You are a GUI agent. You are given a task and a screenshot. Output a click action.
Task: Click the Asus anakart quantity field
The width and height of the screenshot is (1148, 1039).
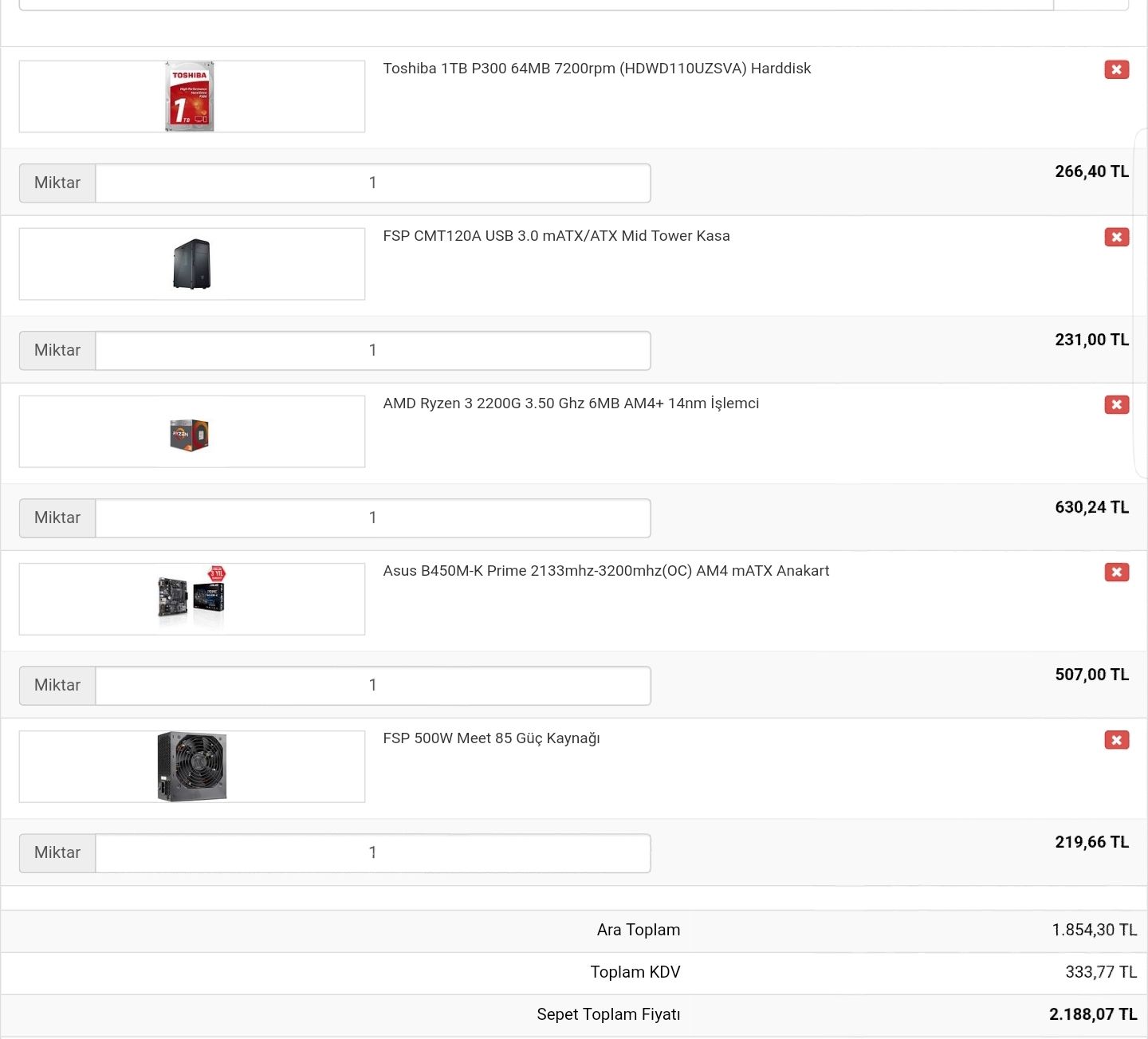(x=372, y=685)
